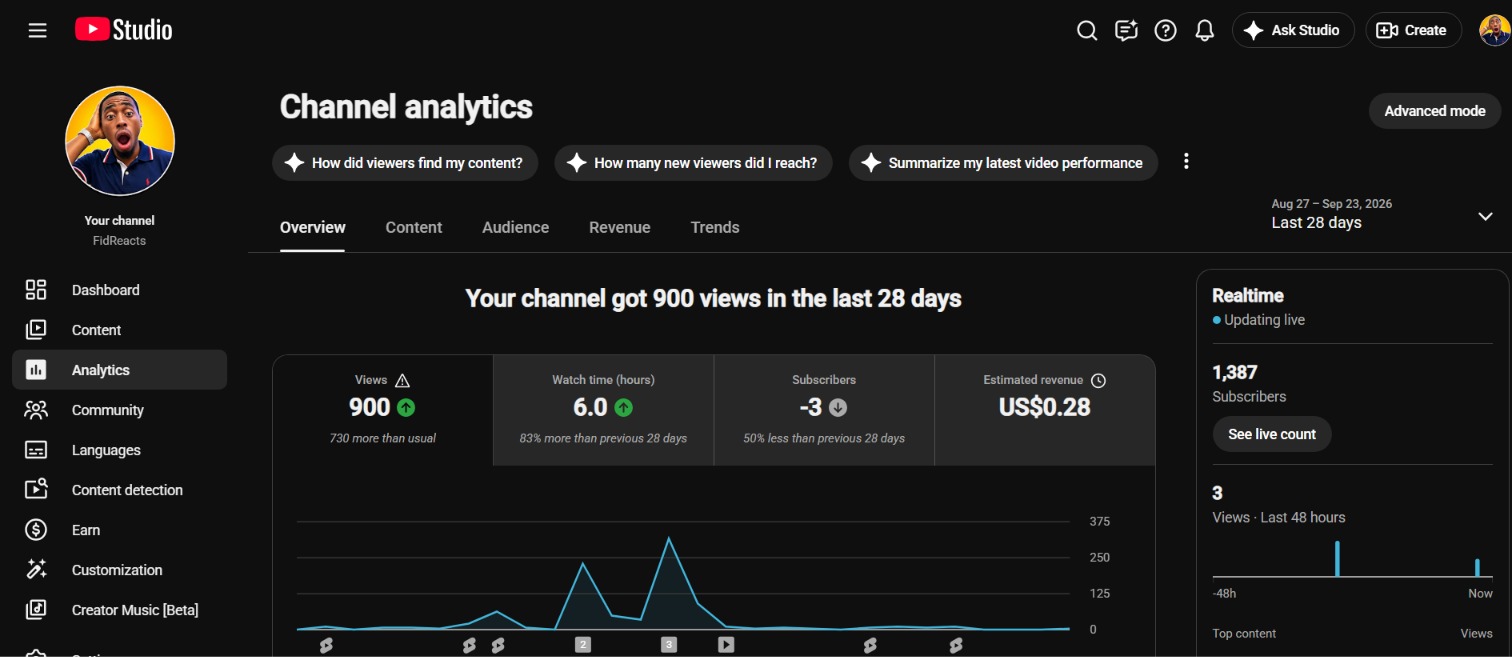Click the YouTube Studio logo
The image size is (1512, 657).
[123, 30]
